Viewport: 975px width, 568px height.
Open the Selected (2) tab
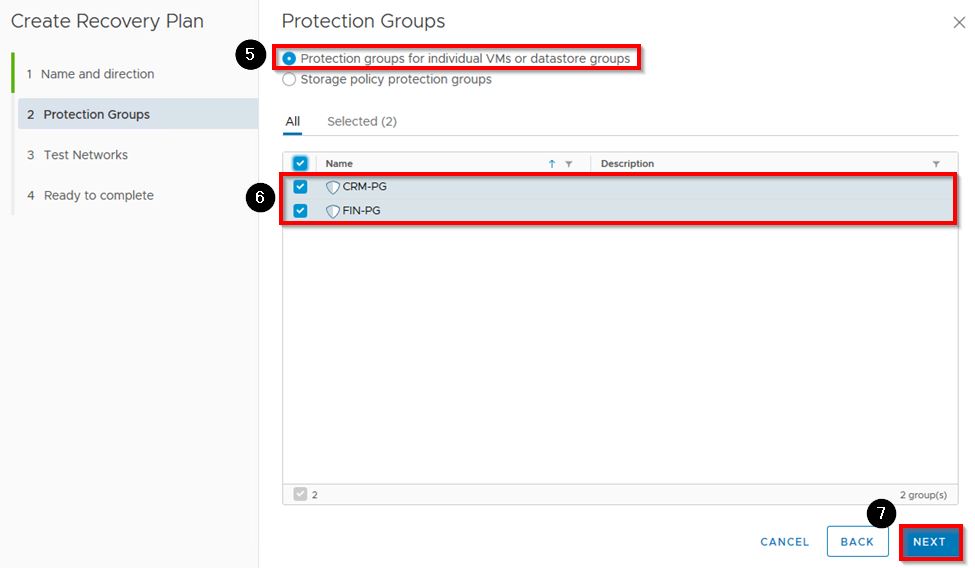(x=361, y=122)
